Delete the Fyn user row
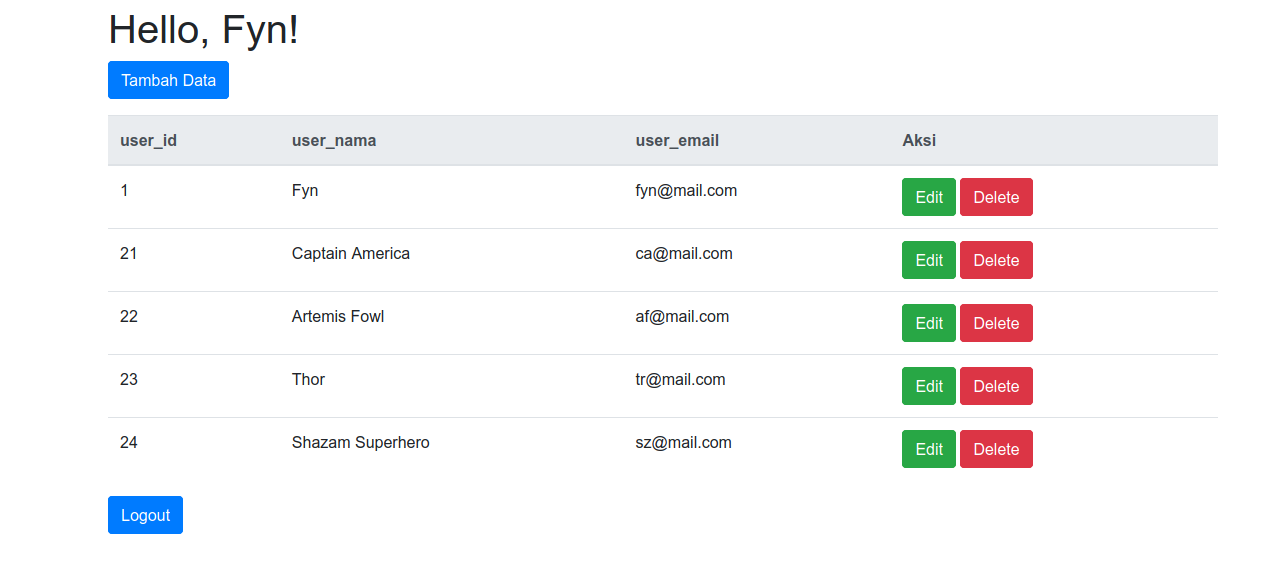Screen dimensions: 1268x577 pos(996,197)
